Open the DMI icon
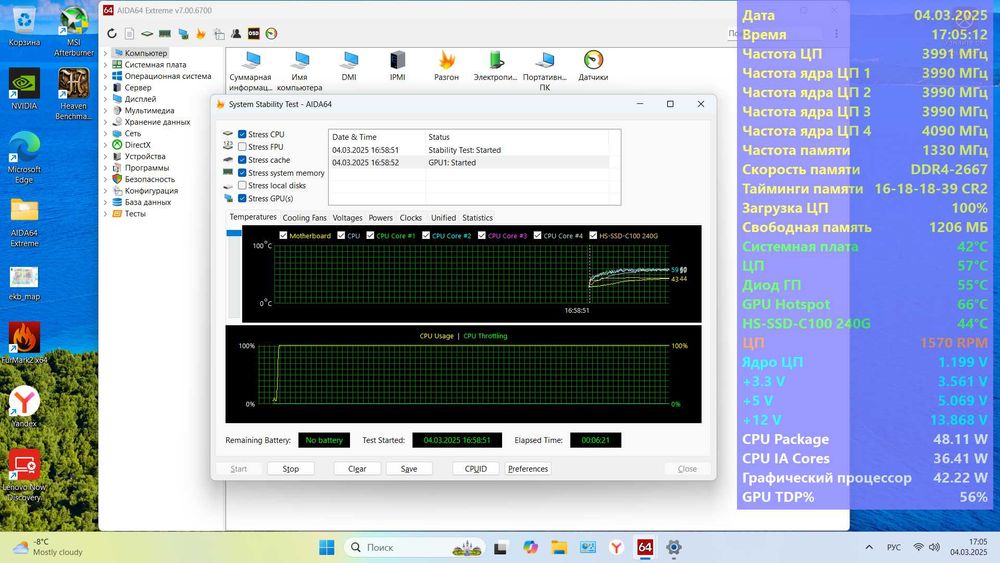 (x=349, y=62)
